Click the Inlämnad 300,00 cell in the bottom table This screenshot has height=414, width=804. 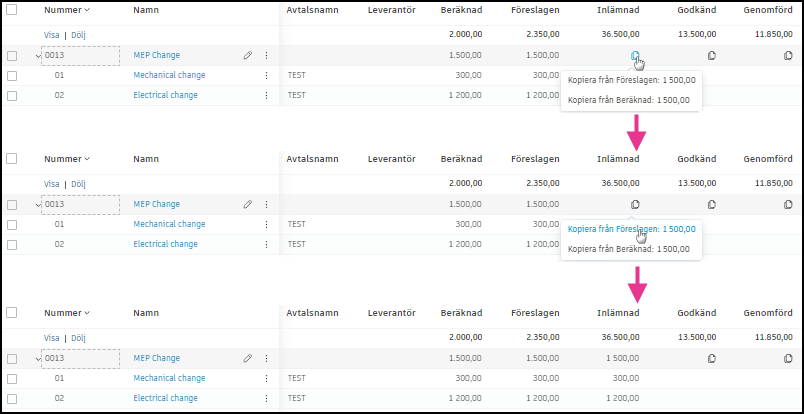[x=625, y=378]
